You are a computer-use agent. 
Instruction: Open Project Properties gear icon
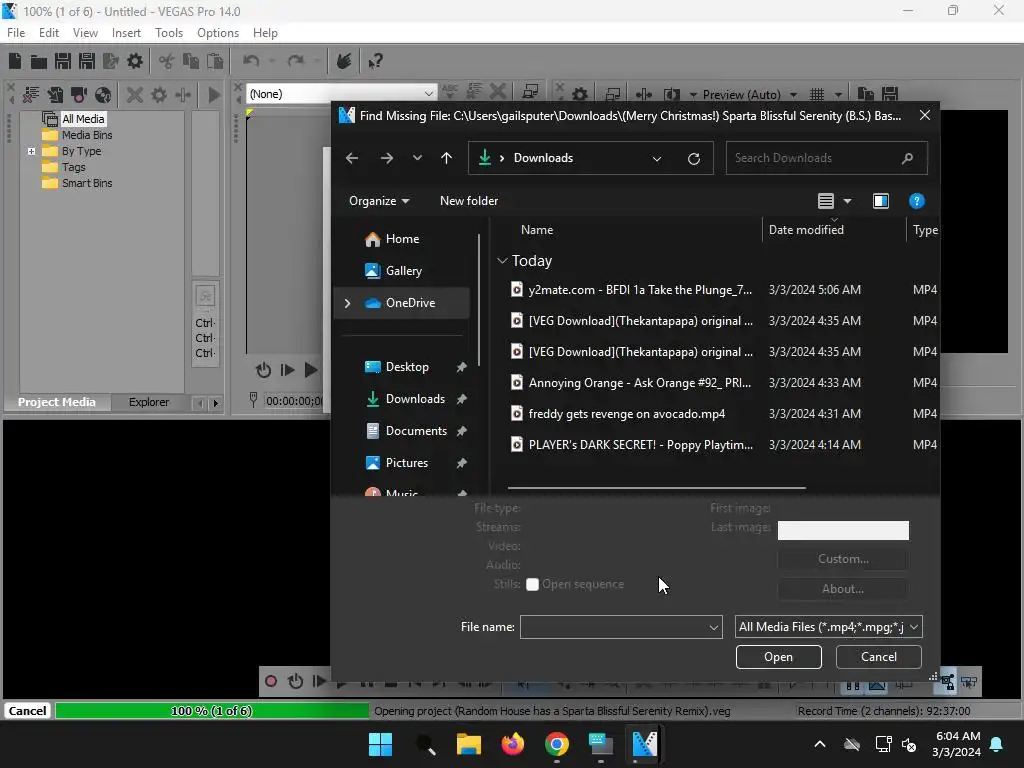[135, 61]
